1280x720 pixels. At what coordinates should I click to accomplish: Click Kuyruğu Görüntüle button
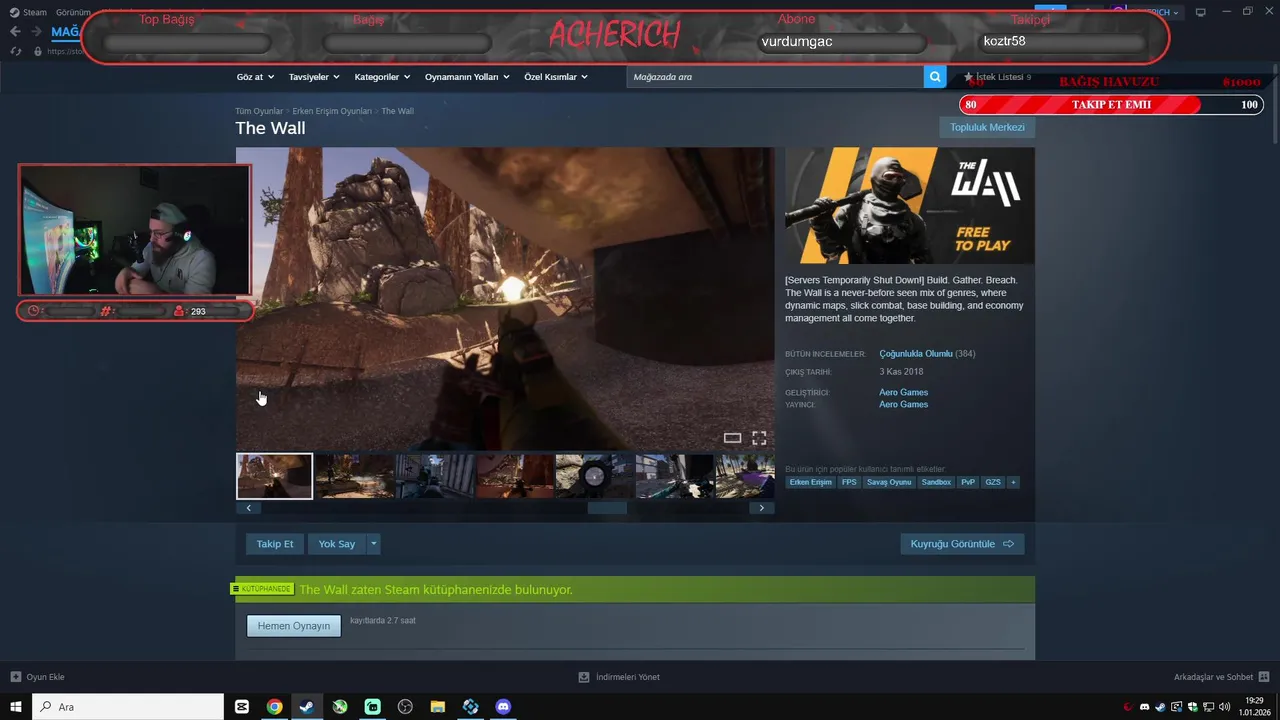coord(962,544)
